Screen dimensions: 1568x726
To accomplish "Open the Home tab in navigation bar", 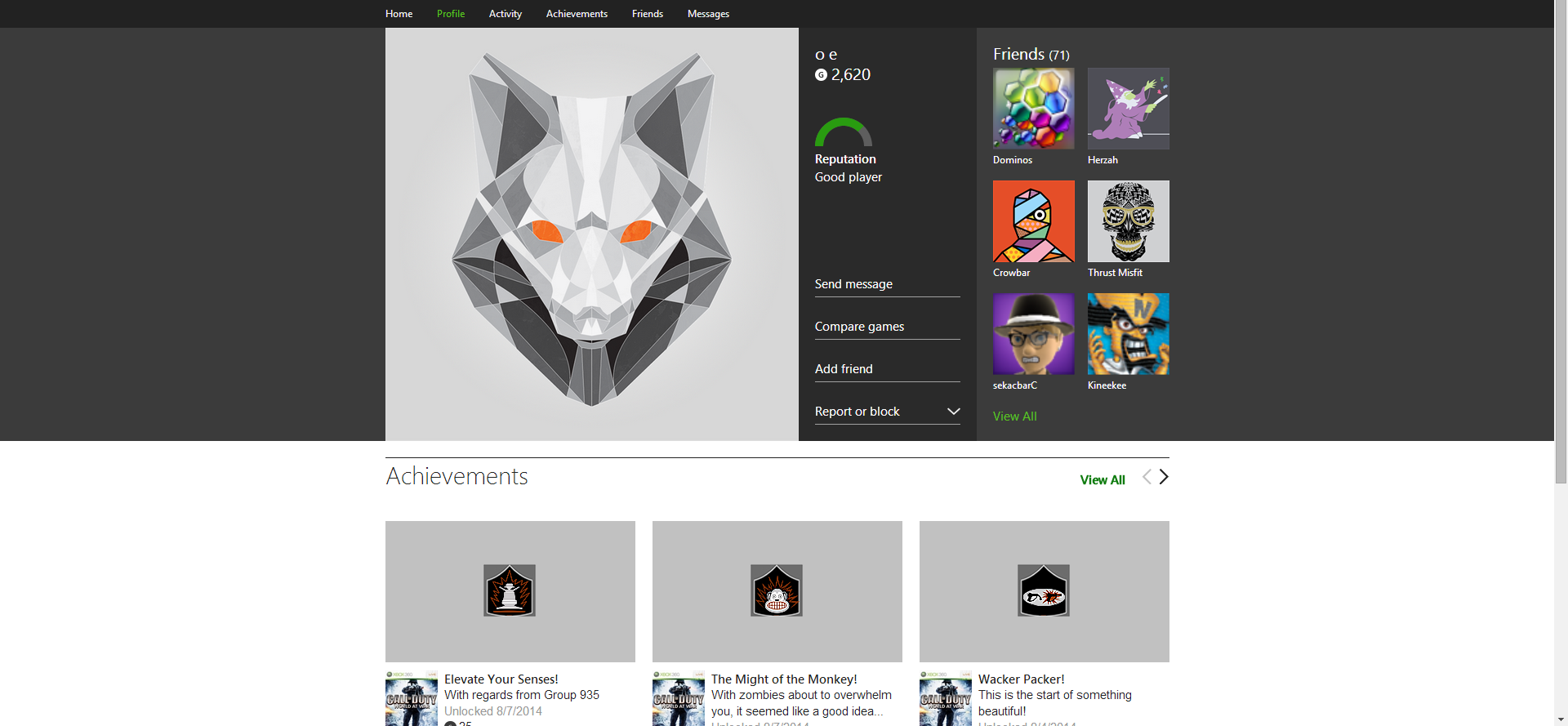I will click(399, 14).
